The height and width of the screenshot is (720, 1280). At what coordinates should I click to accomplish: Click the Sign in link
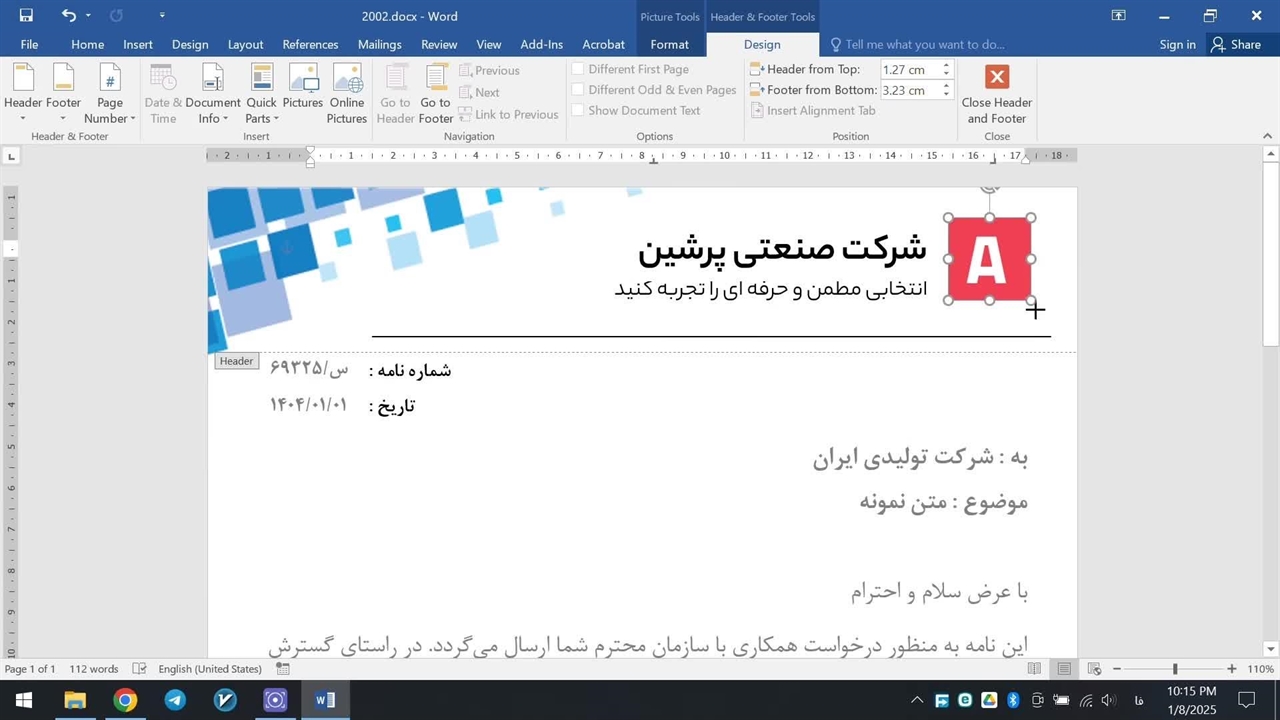coord(1177,44)
